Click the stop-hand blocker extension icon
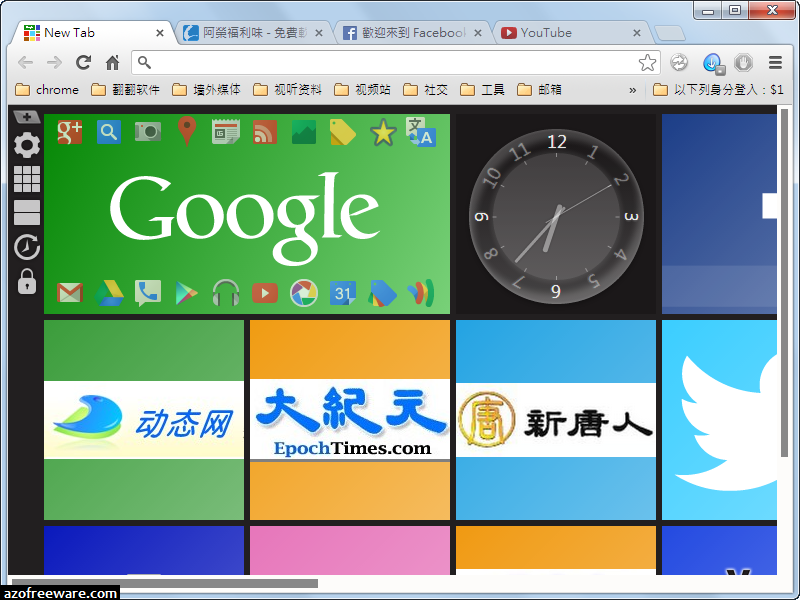The width and height of the screenshot is (800, 600). click(x=743, y=63)
